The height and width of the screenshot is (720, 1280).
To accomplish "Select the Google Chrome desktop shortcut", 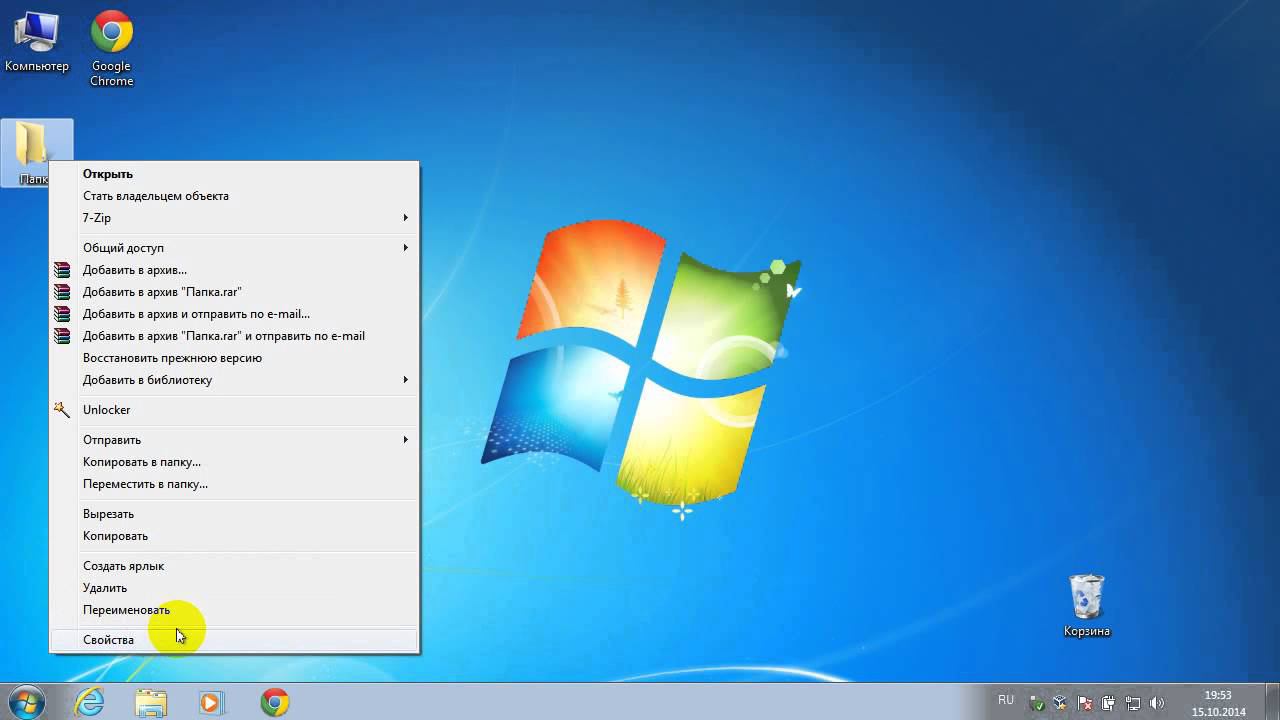I will pyautogui.click(x=111, y=48).
